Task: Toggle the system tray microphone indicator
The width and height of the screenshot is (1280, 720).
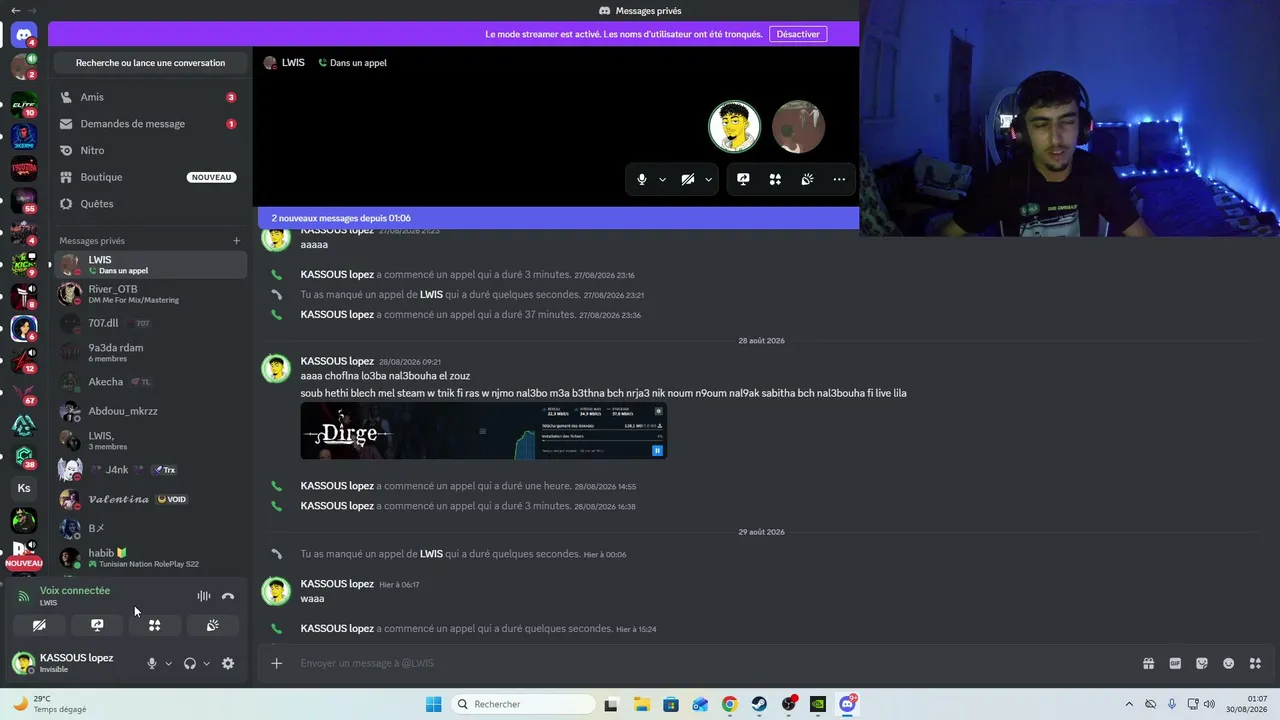Action: coord(1172,704)
